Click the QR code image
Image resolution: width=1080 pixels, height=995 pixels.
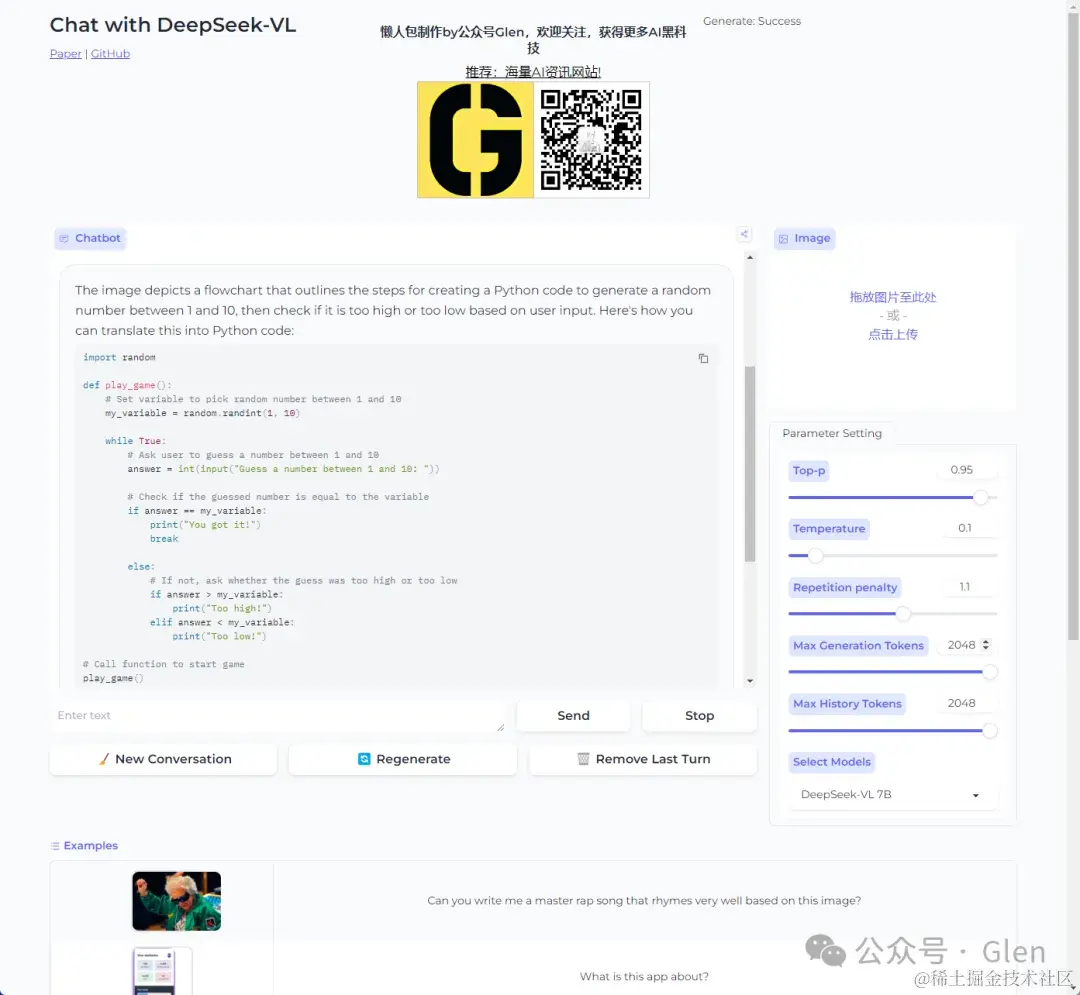[x=591, y=140]
